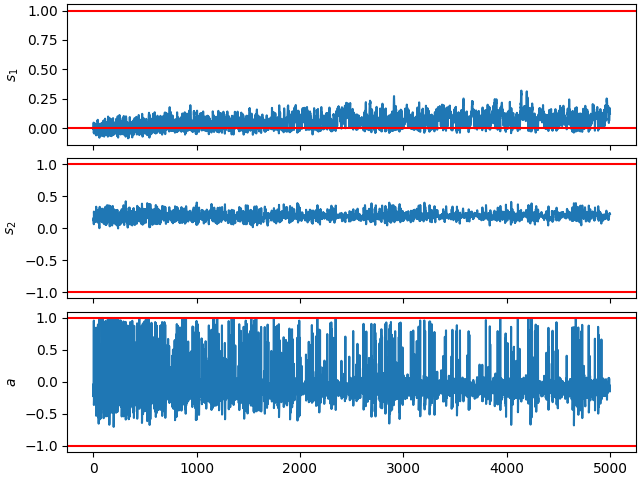The image size is (640, 480).
Task: Click the s1 y-axis label
Action: (x=13, y=76)
